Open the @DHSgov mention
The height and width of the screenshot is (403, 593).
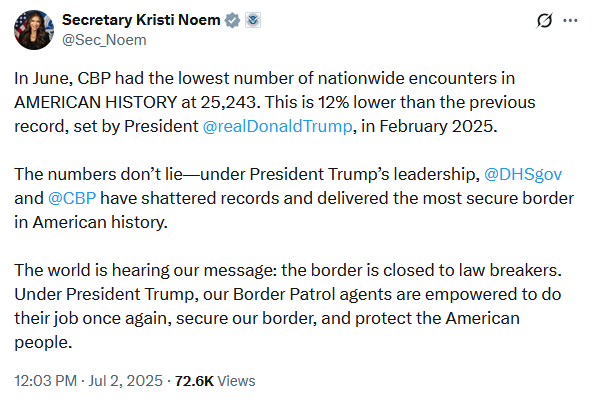tap(523, 174)
